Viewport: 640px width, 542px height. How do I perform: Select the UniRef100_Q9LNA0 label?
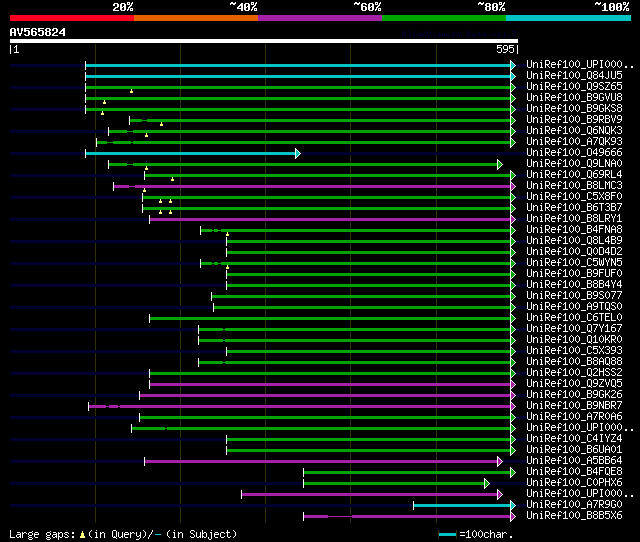pyautogui.click(x=574, y=164)
